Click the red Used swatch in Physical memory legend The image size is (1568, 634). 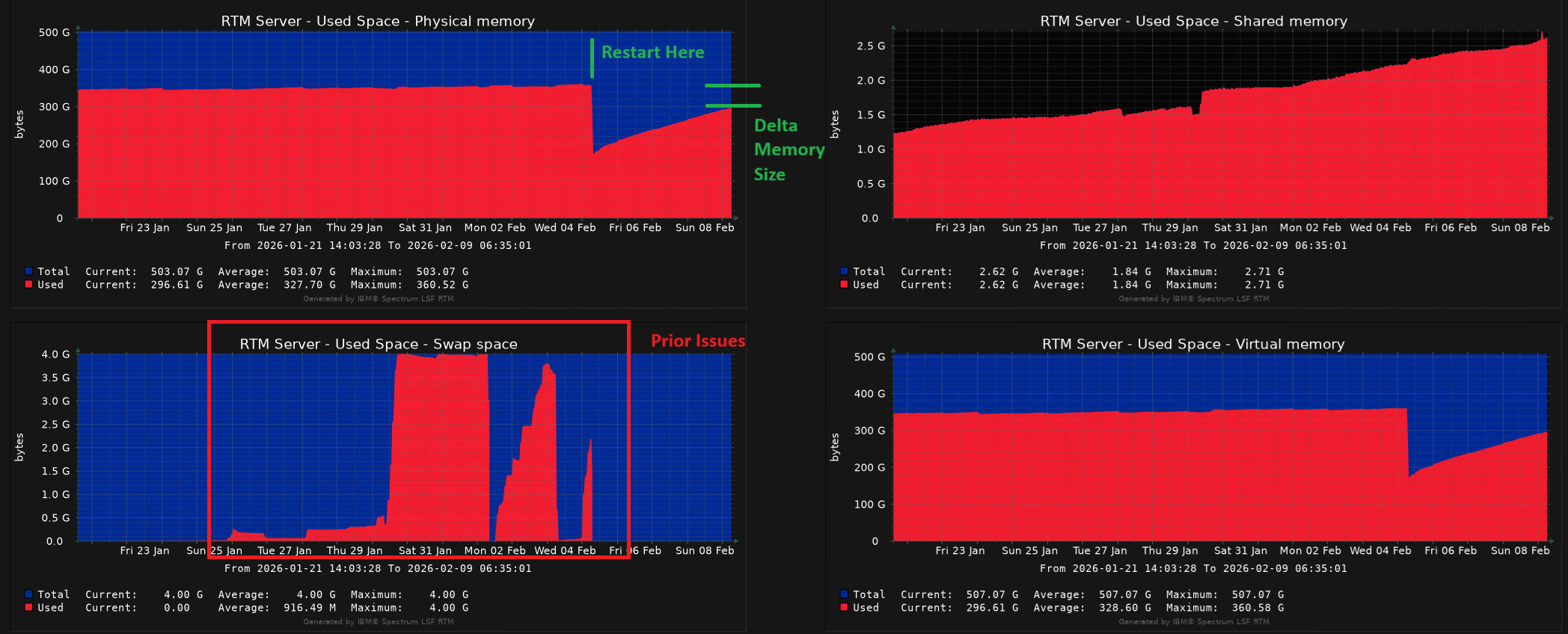coord(28,284)
